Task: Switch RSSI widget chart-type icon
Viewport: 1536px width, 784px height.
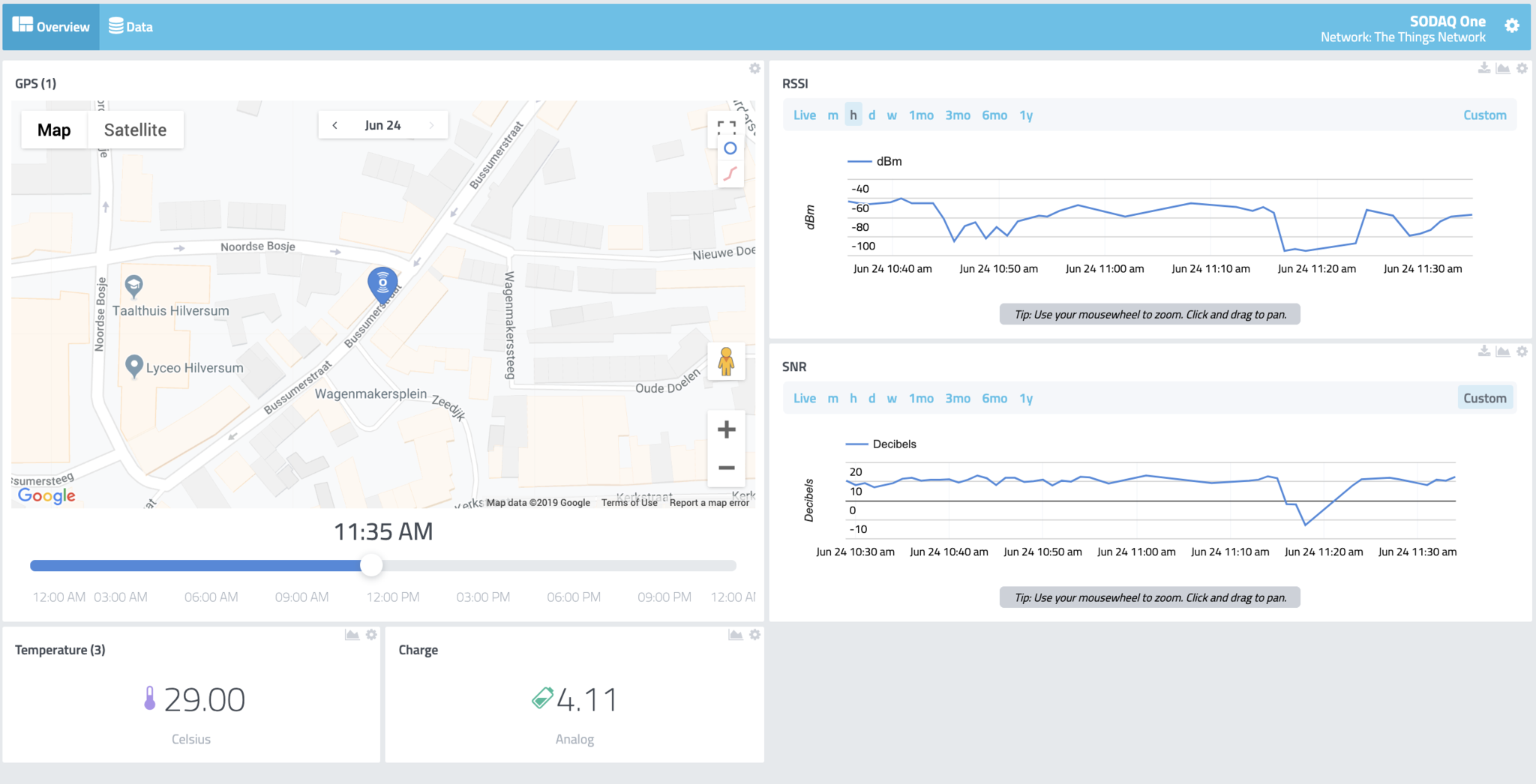Action: pos(1503,68)
